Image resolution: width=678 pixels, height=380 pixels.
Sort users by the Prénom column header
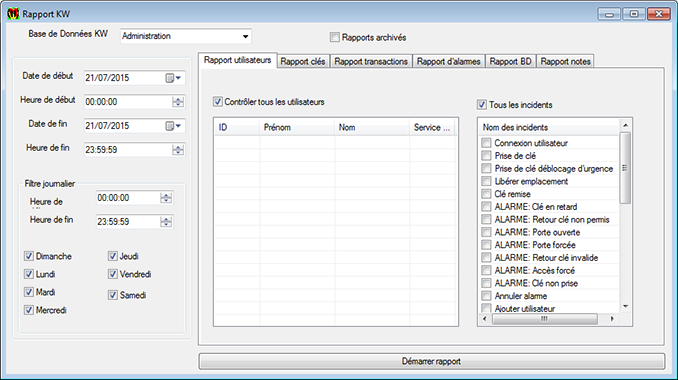pyautogui.click(x=297, y=128)
